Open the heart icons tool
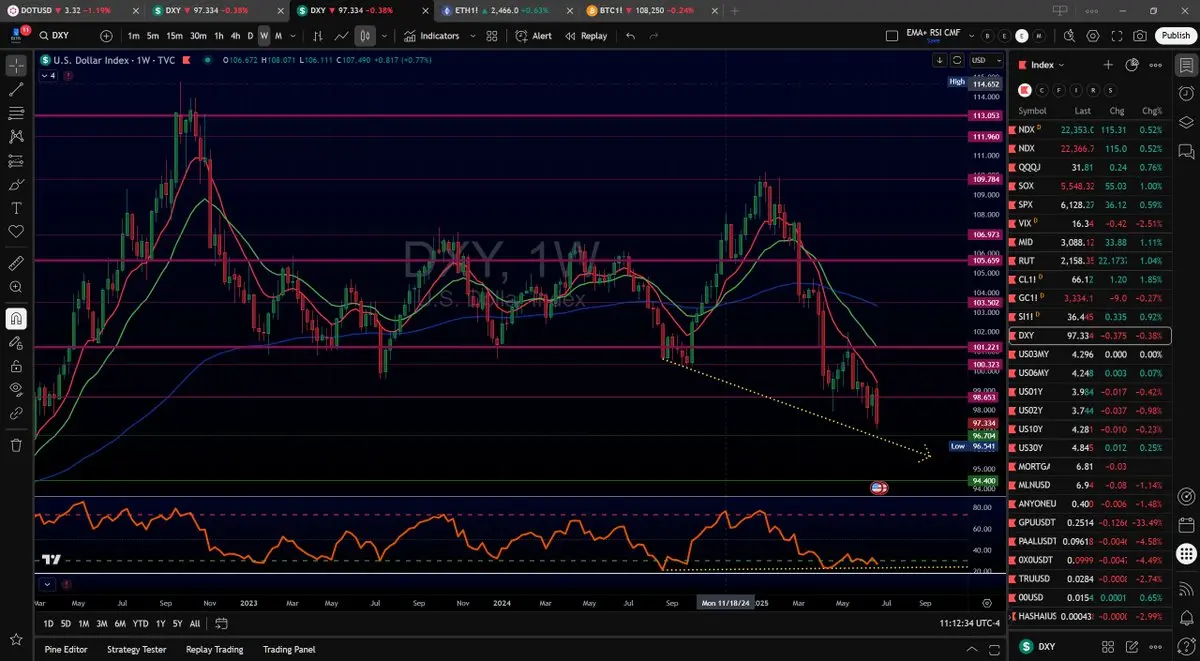The width and height of the screenshot is (1200, 661). pos(16,231)
